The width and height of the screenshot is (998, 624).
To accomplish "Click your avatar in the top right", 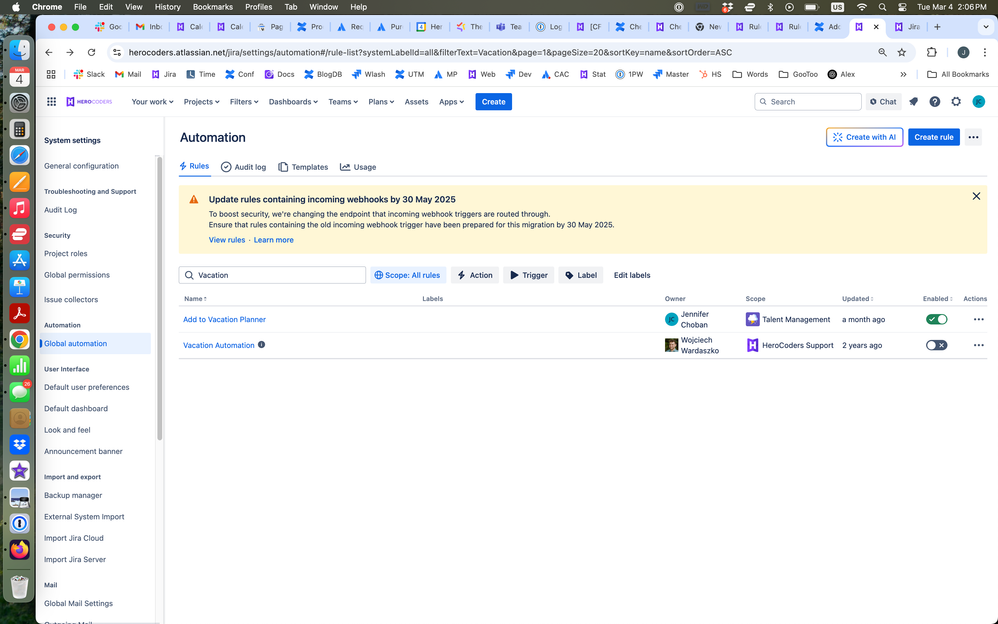I will (x=979, y=101).
